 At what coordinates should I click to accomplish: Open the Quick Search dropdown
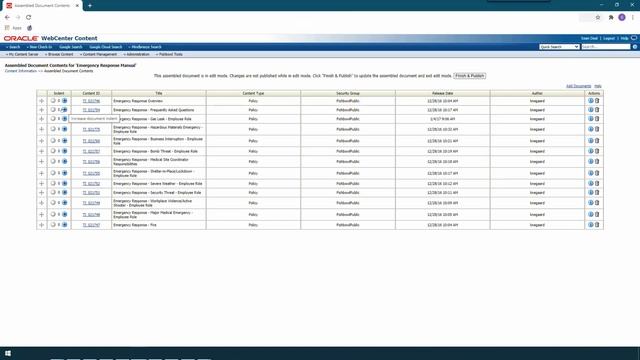pos(559,47)
